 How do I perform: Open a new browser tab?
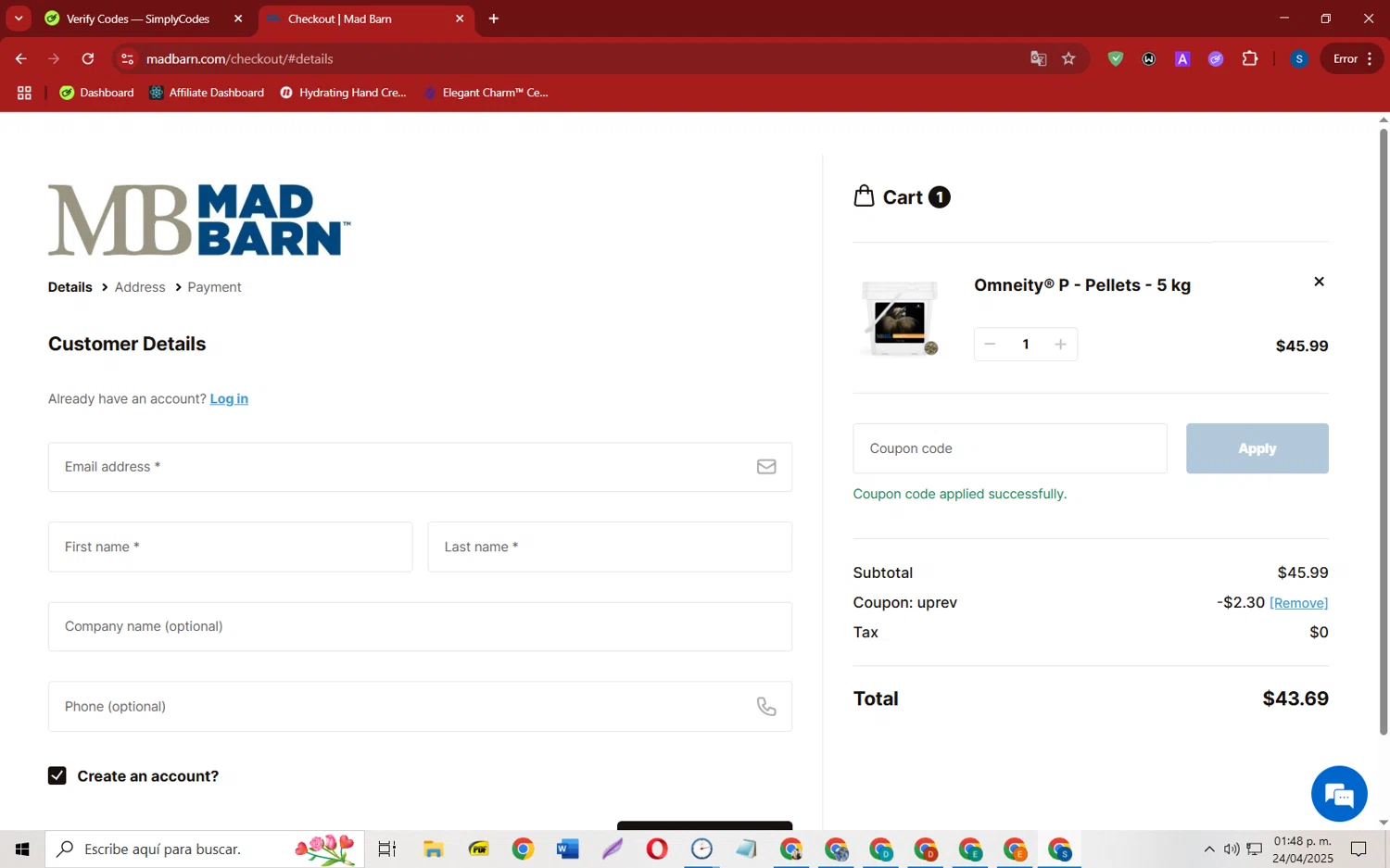point(494,19)
